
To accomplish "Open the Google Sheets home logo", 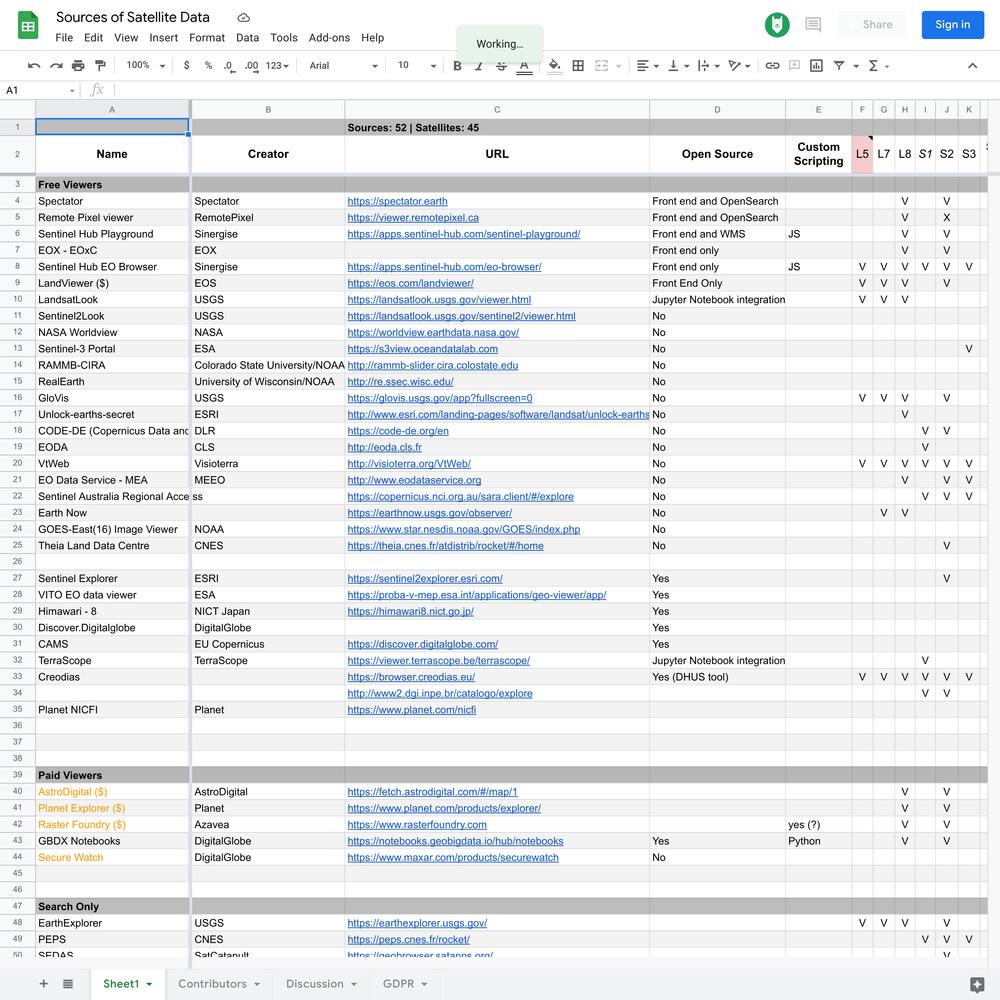I will [x=27, y=26].
